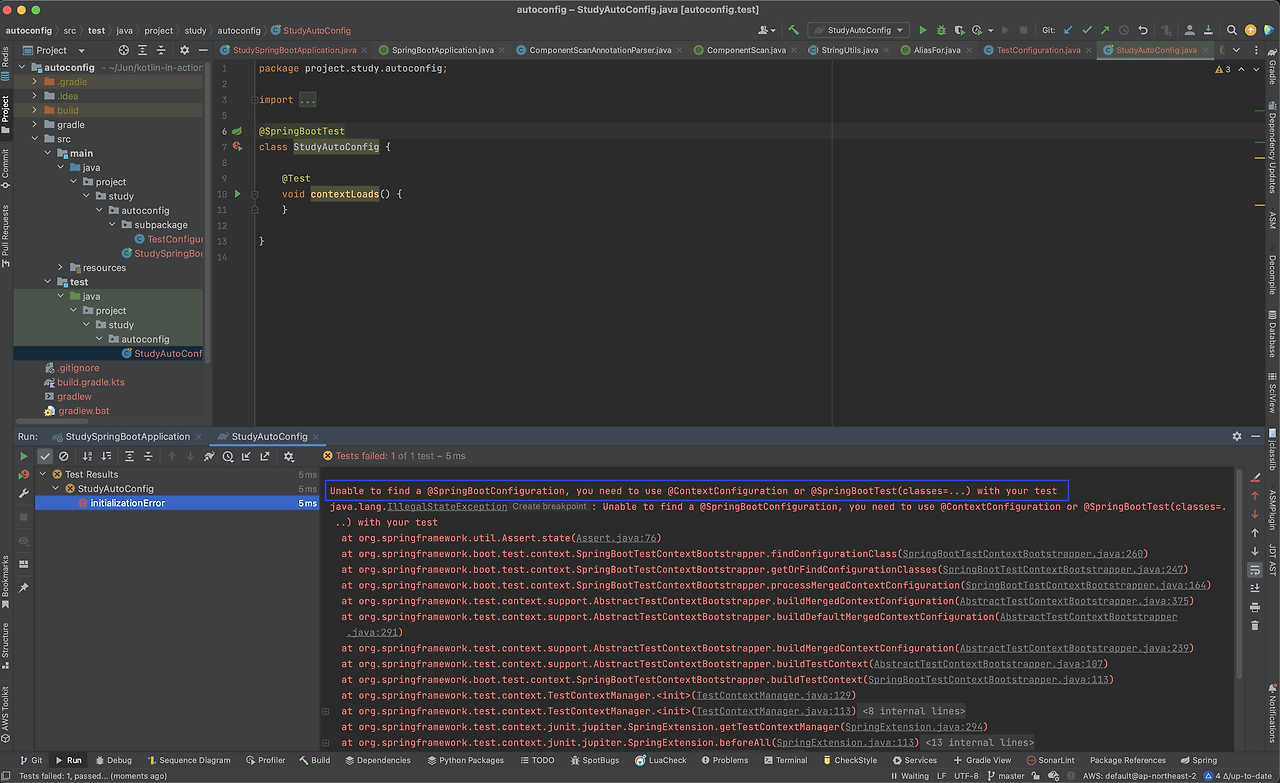The image size is (1280, 783).
Task: Select build.gradle.kts in the project tree
Action: pyautogui.click(x=90, y=382)
